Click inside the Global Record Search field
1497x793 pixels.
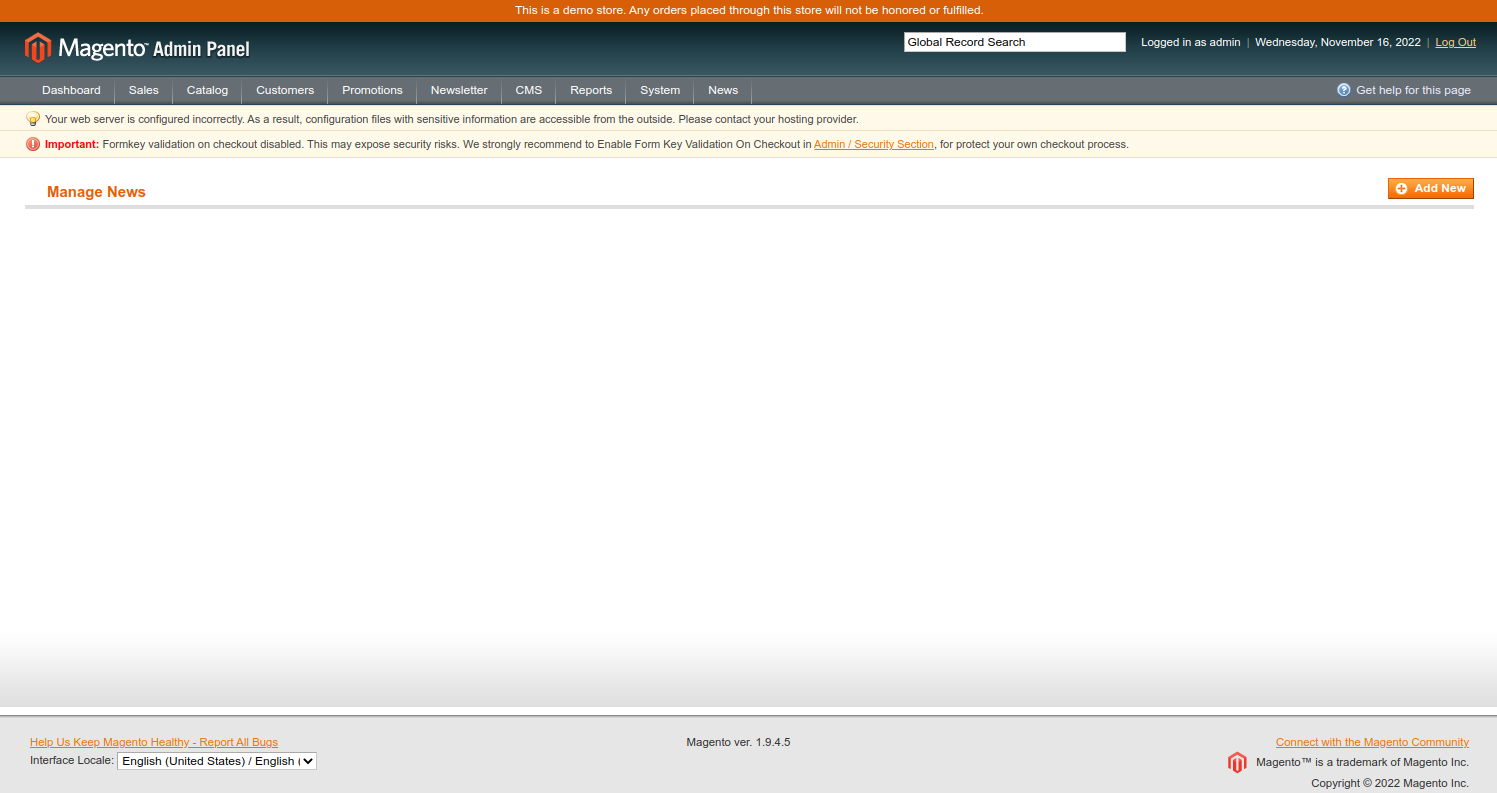point(1014,42)
